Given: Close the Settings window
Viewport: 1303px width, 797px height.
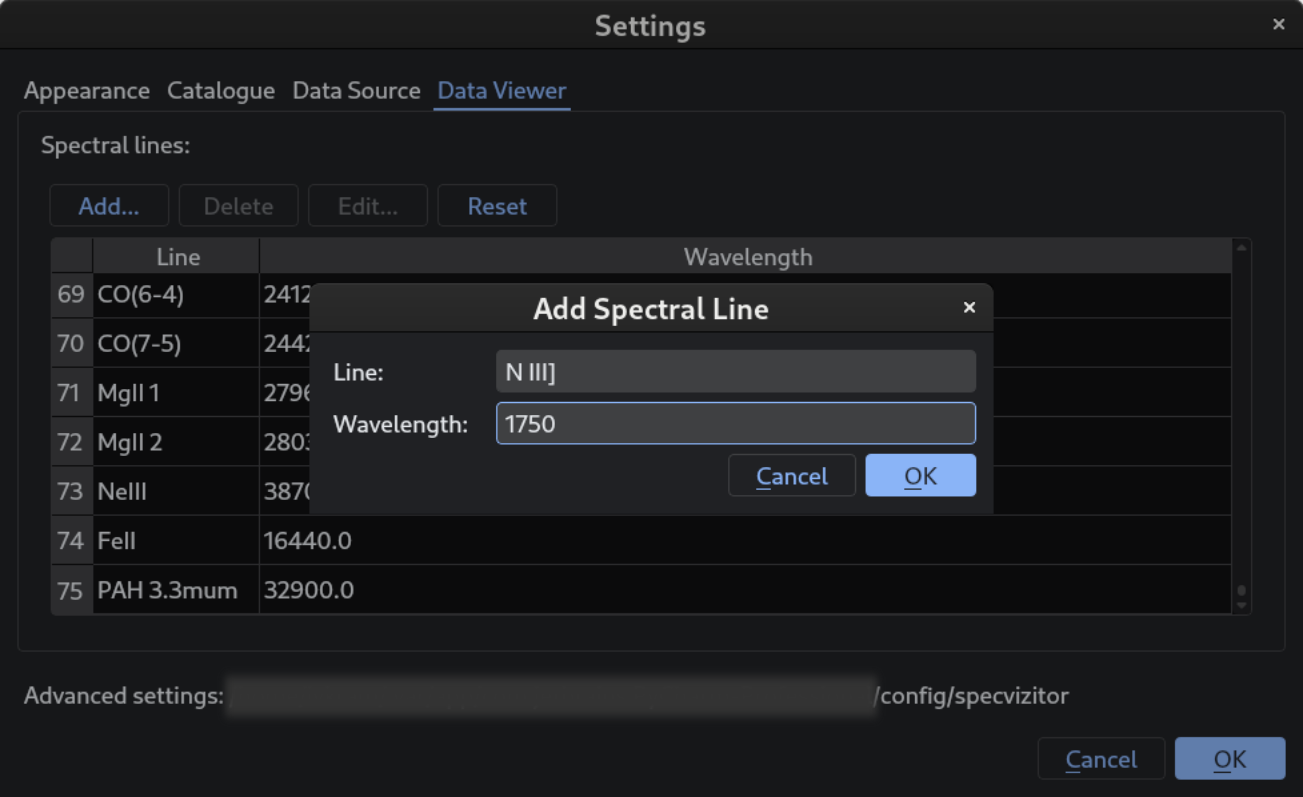Looking at the screenshot, I should click(x=1279, y=25).
